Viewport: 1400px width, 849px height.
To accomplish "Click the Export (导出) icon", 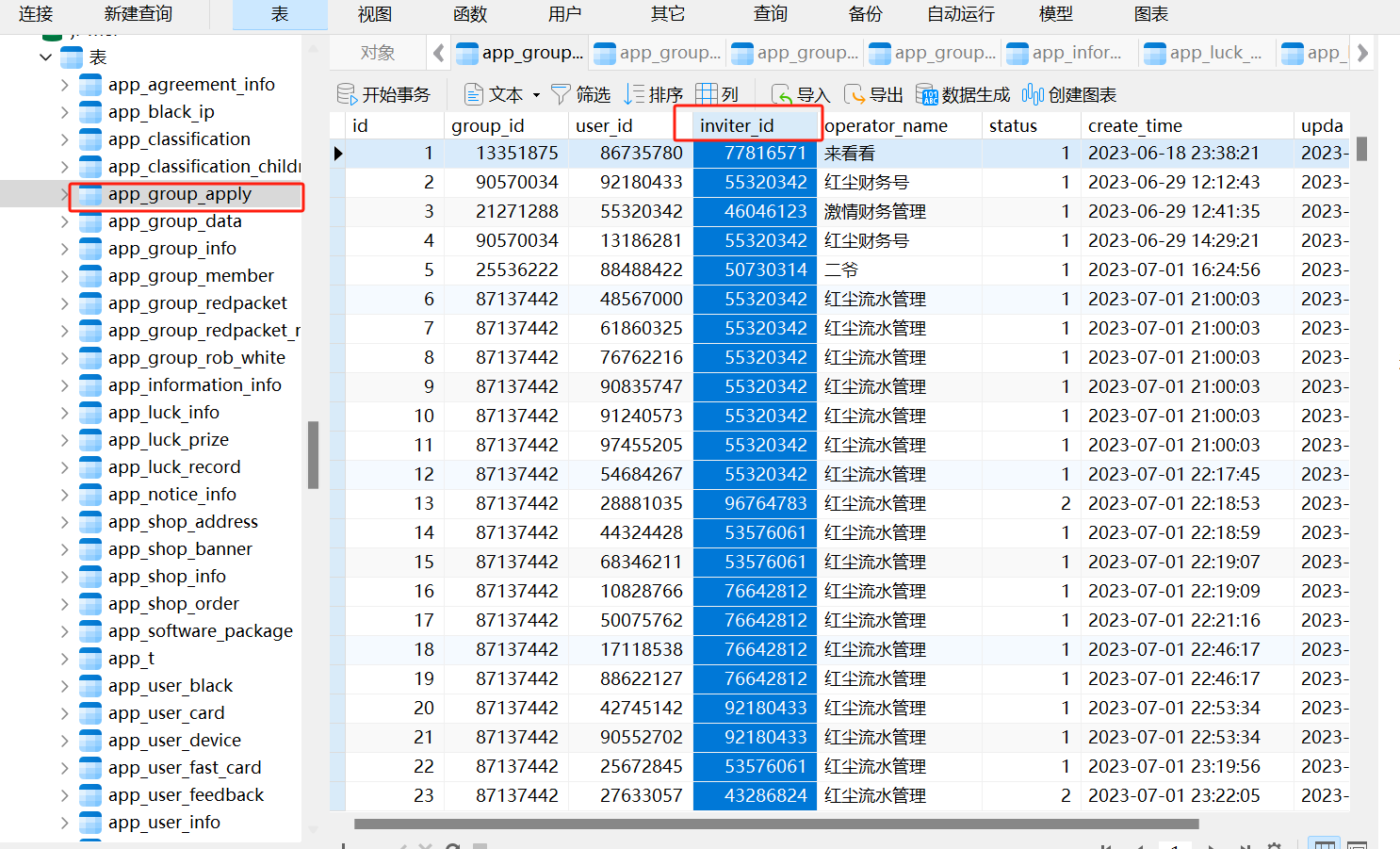I will pos(854,94).
